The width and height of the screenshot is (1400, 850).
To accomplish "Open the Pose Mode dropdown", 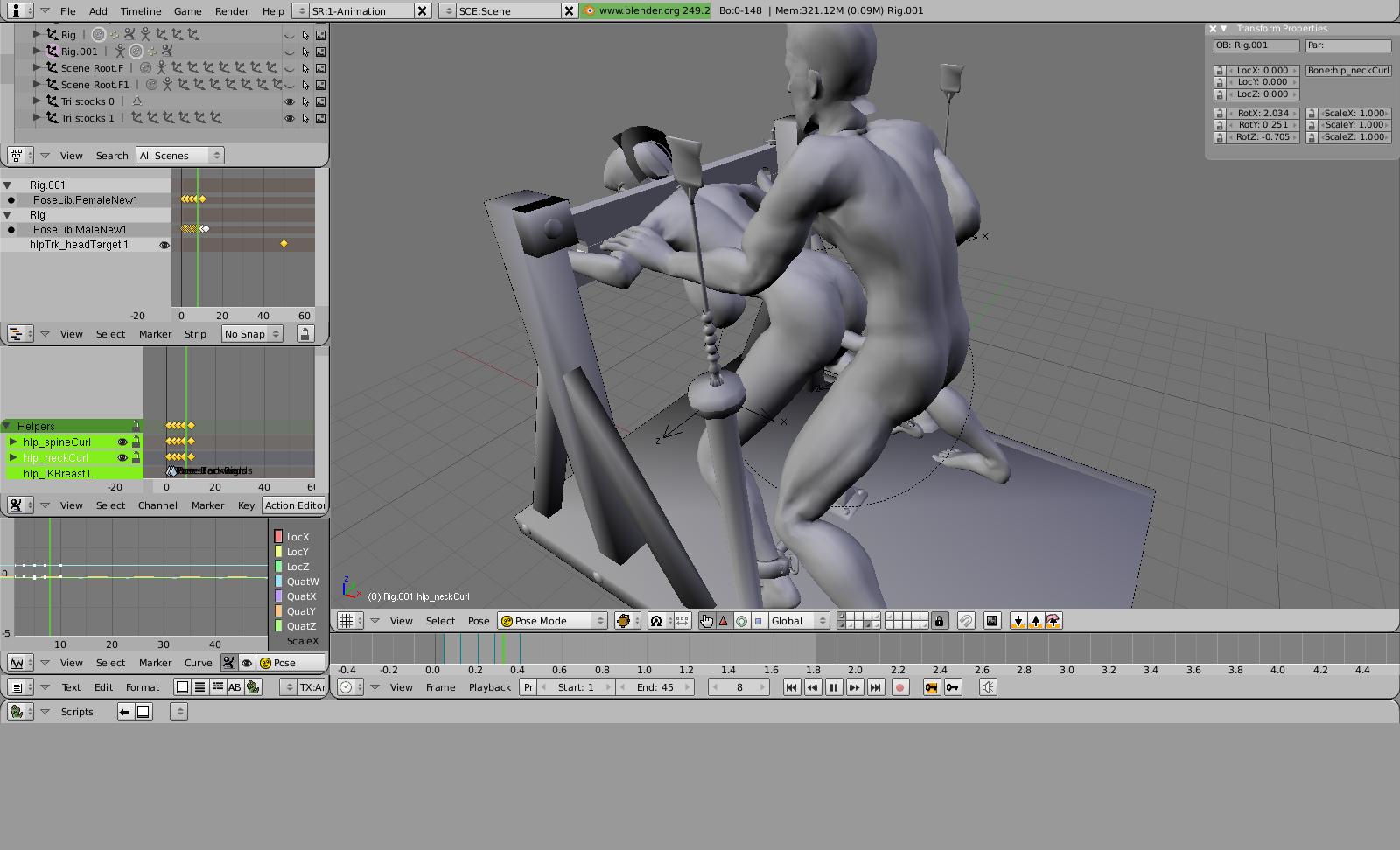I will tap(552, 621).
